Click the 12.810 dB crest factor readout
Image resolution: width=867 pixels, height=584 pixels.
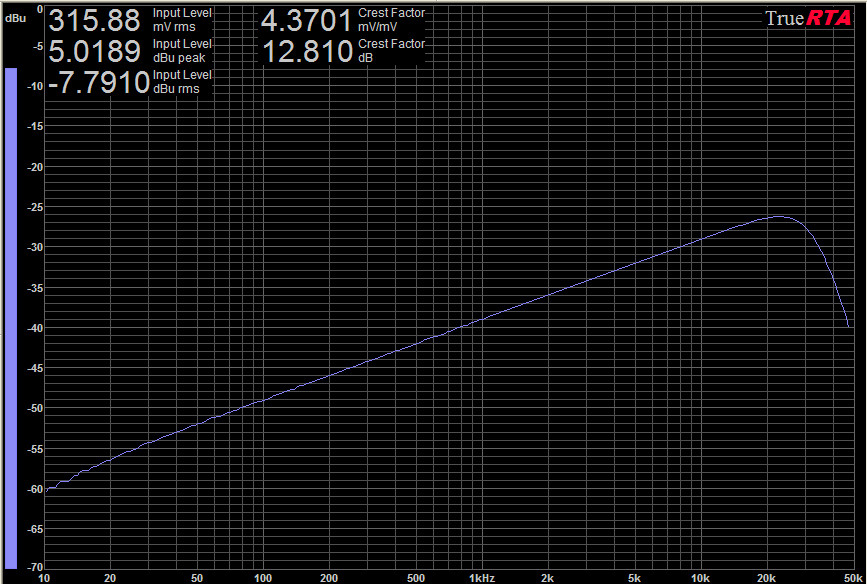pyautogui.click(x=307, y=51)
